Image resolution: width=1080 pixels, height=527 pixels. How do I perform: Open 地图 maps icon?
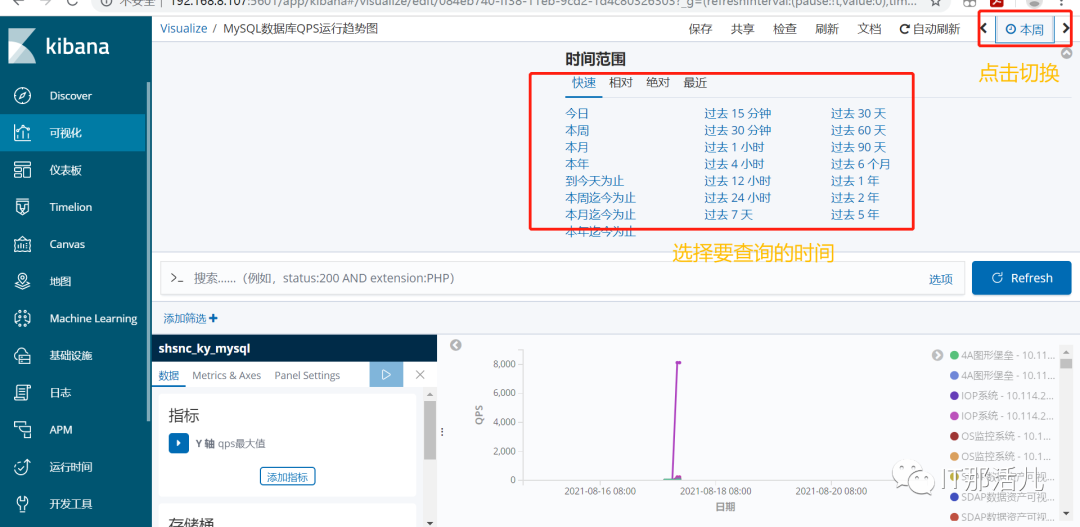coord(23,281)
